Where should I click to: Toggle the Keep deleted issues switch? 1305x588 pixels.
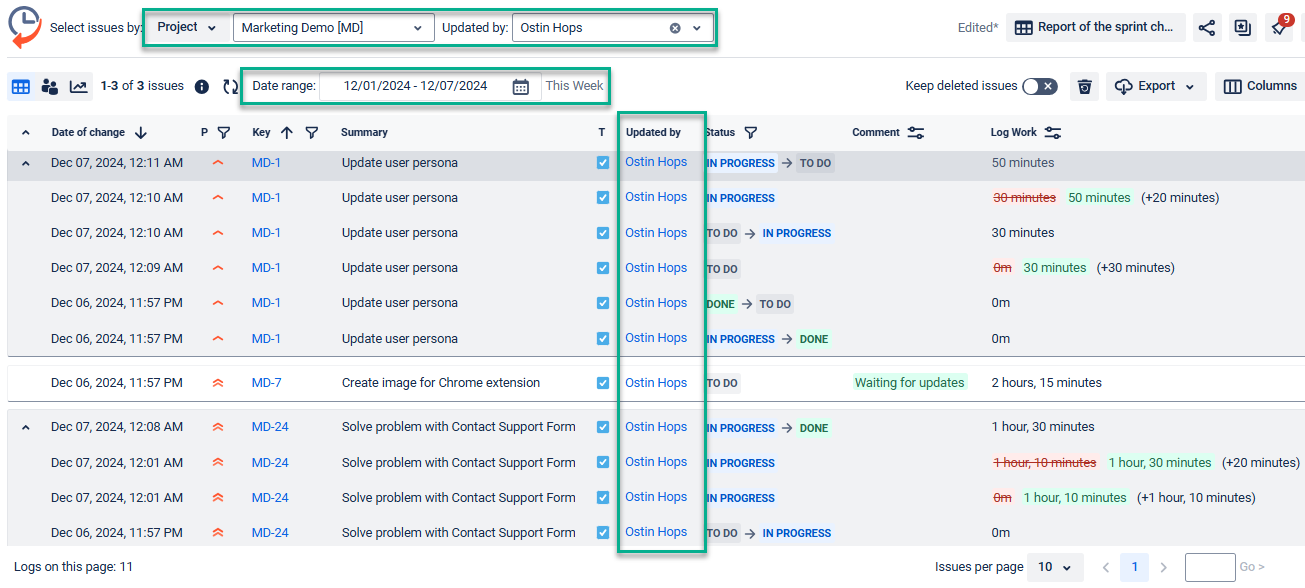(1040, 86)
